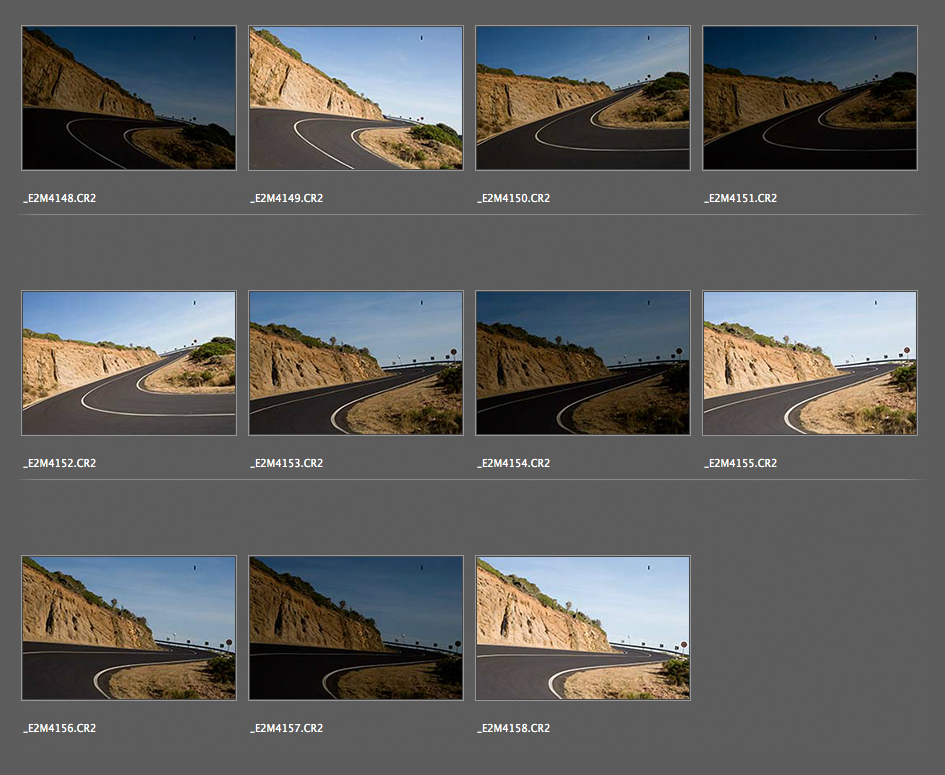
Task: Select the _E2M4148.CR2 photo thumbnail
Action: 129,98
